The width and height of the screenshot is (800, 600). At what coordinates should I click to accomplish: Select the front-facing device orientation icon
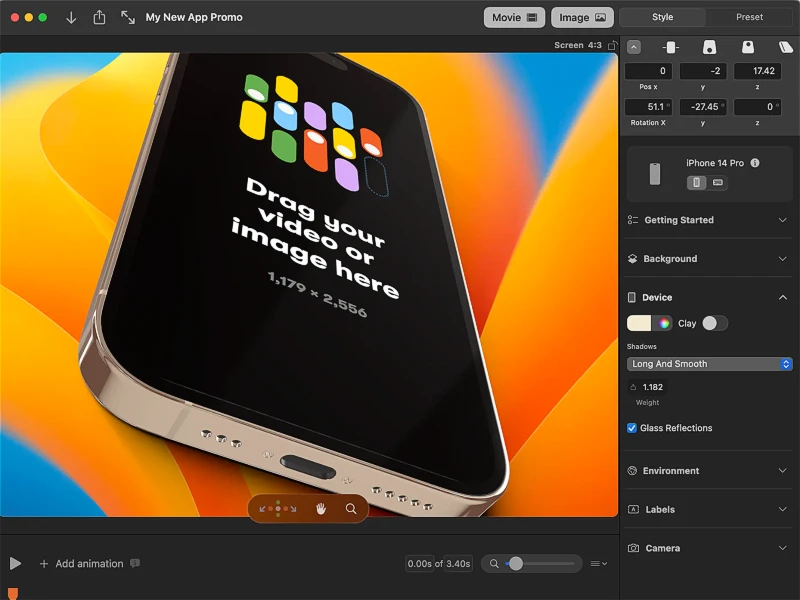tap(670, 47)
